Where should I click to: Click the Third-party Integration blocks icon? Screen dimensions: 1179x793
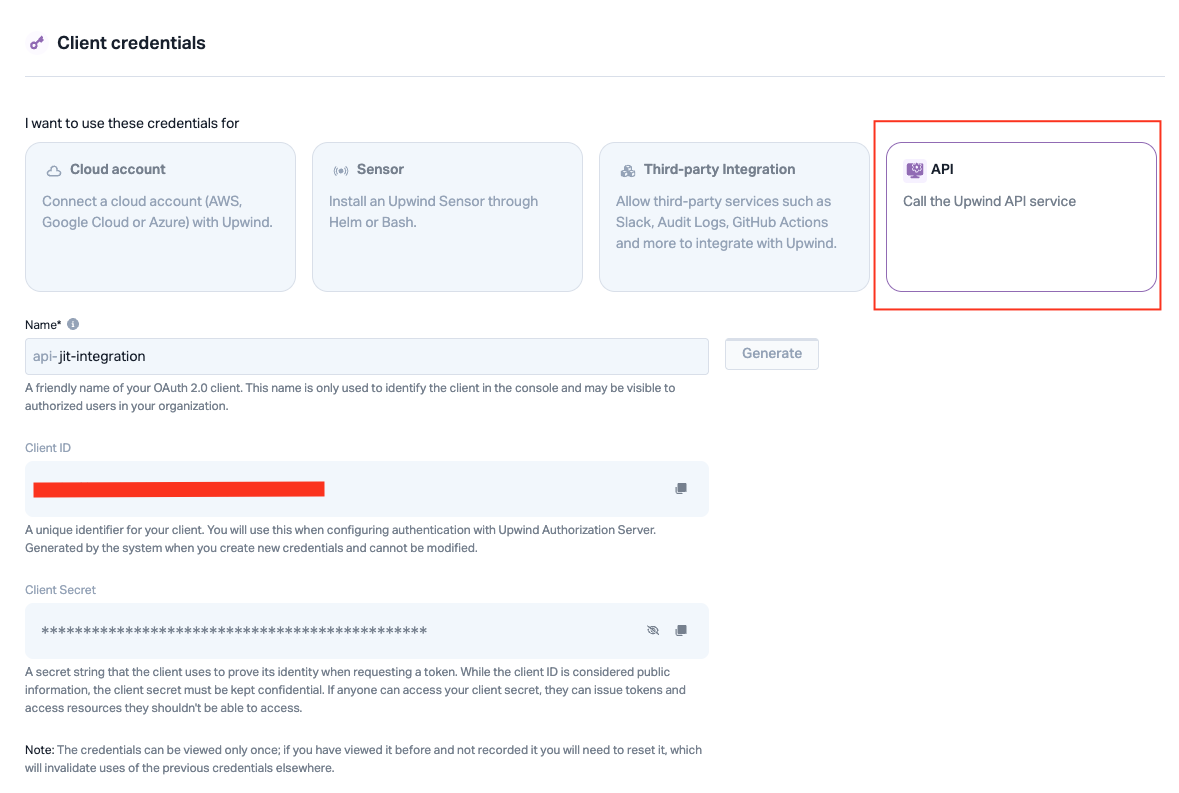click(627, 171)
